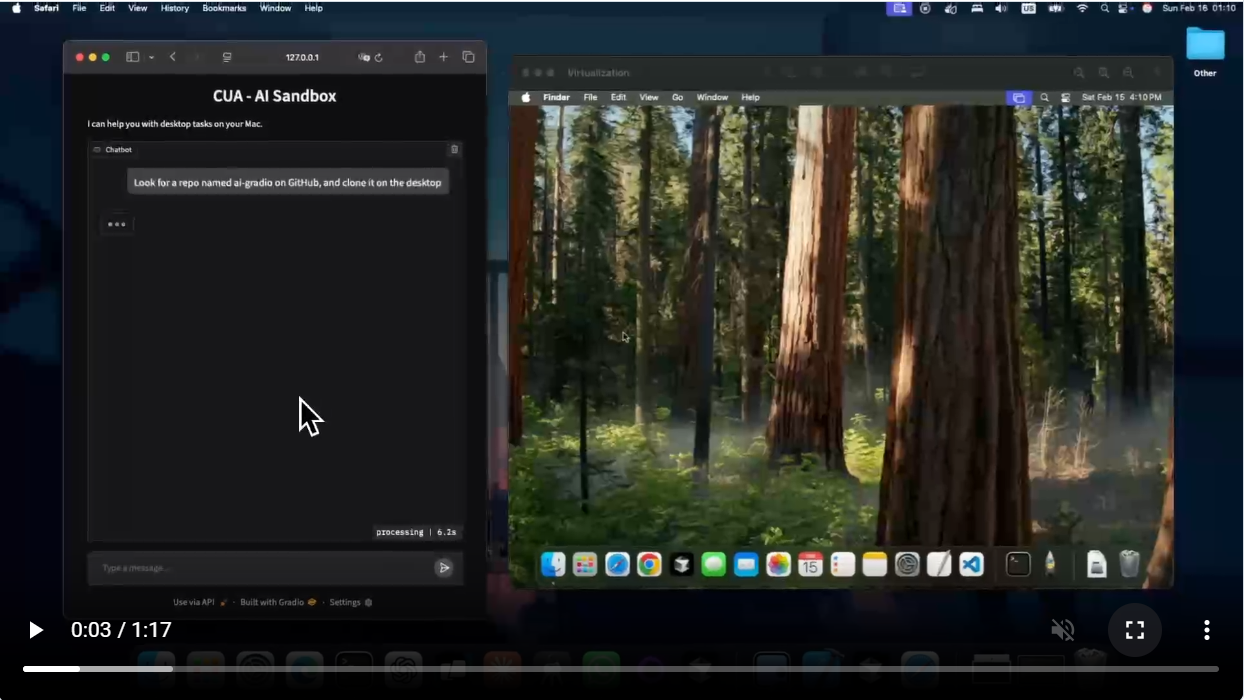Seek along the video progress bar
This screenshot has width=1244, height=700.
pos(620,668)
